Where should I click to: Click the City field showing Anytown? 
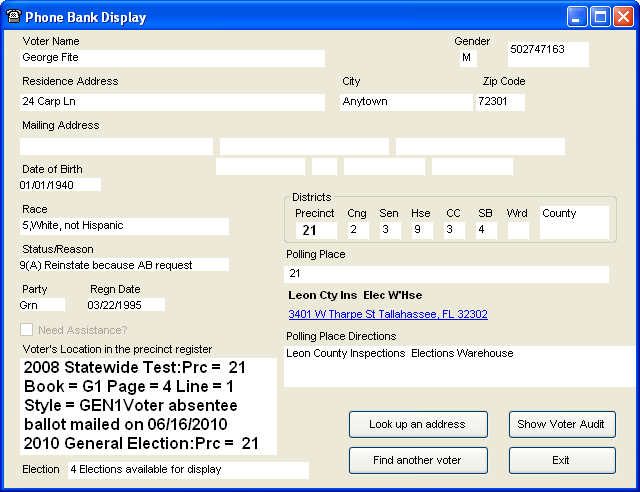coord(406,102)
